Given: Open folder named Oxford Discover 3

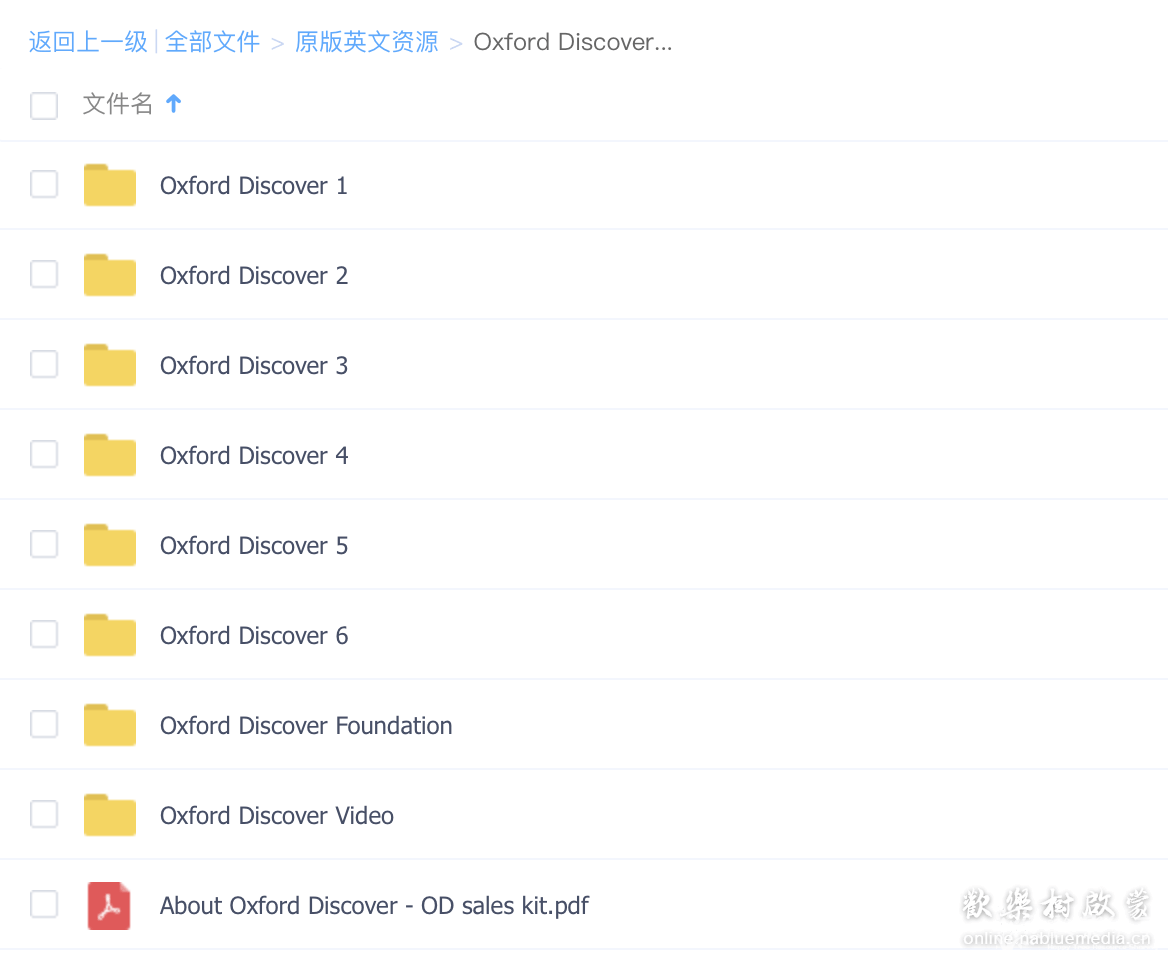Looking at the screenshot, I should tap(254, 366).
